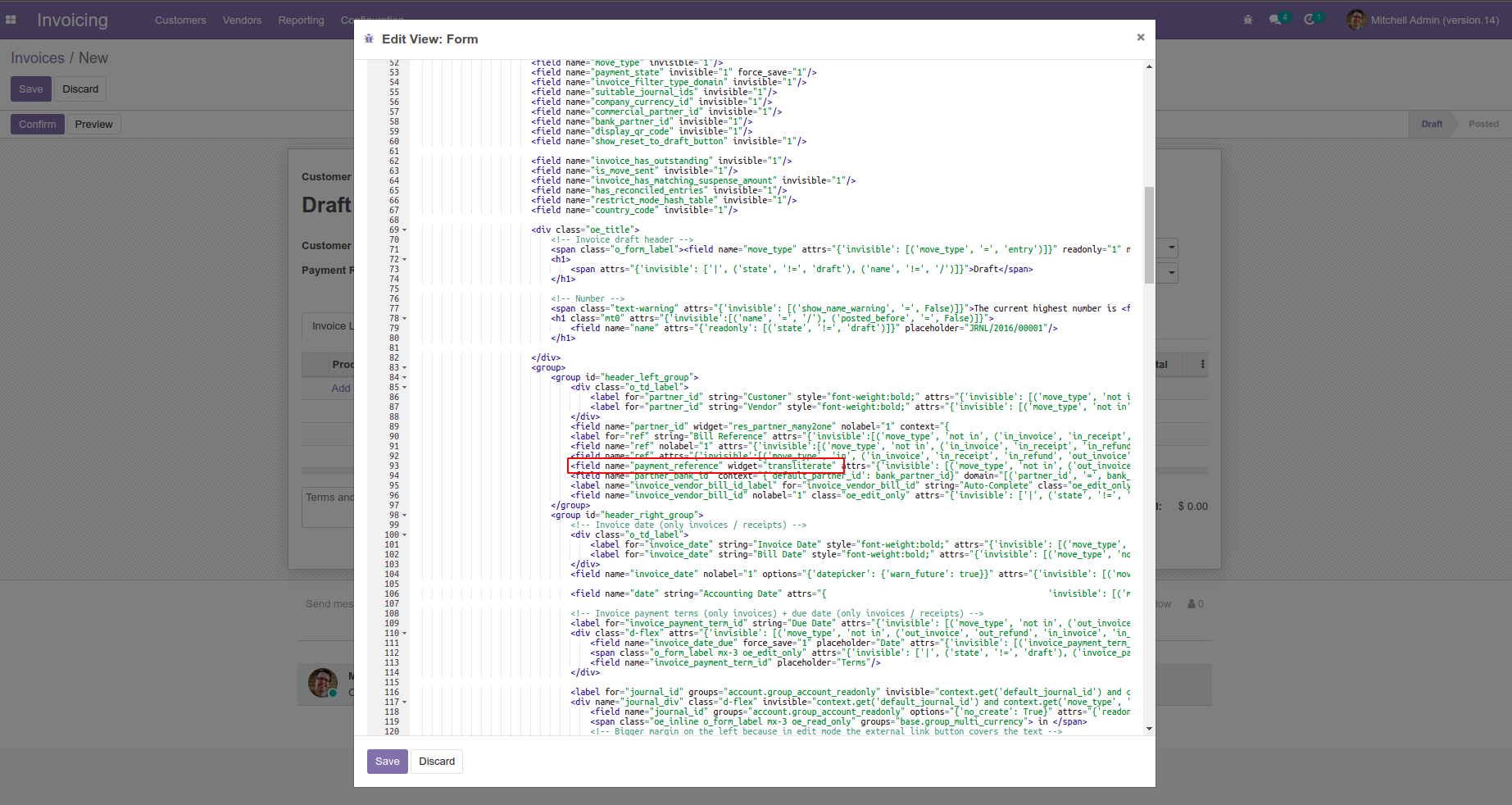Close the Edit View dialog with X
Viewport: 1512px width, 805px height.
point(1140,38)
